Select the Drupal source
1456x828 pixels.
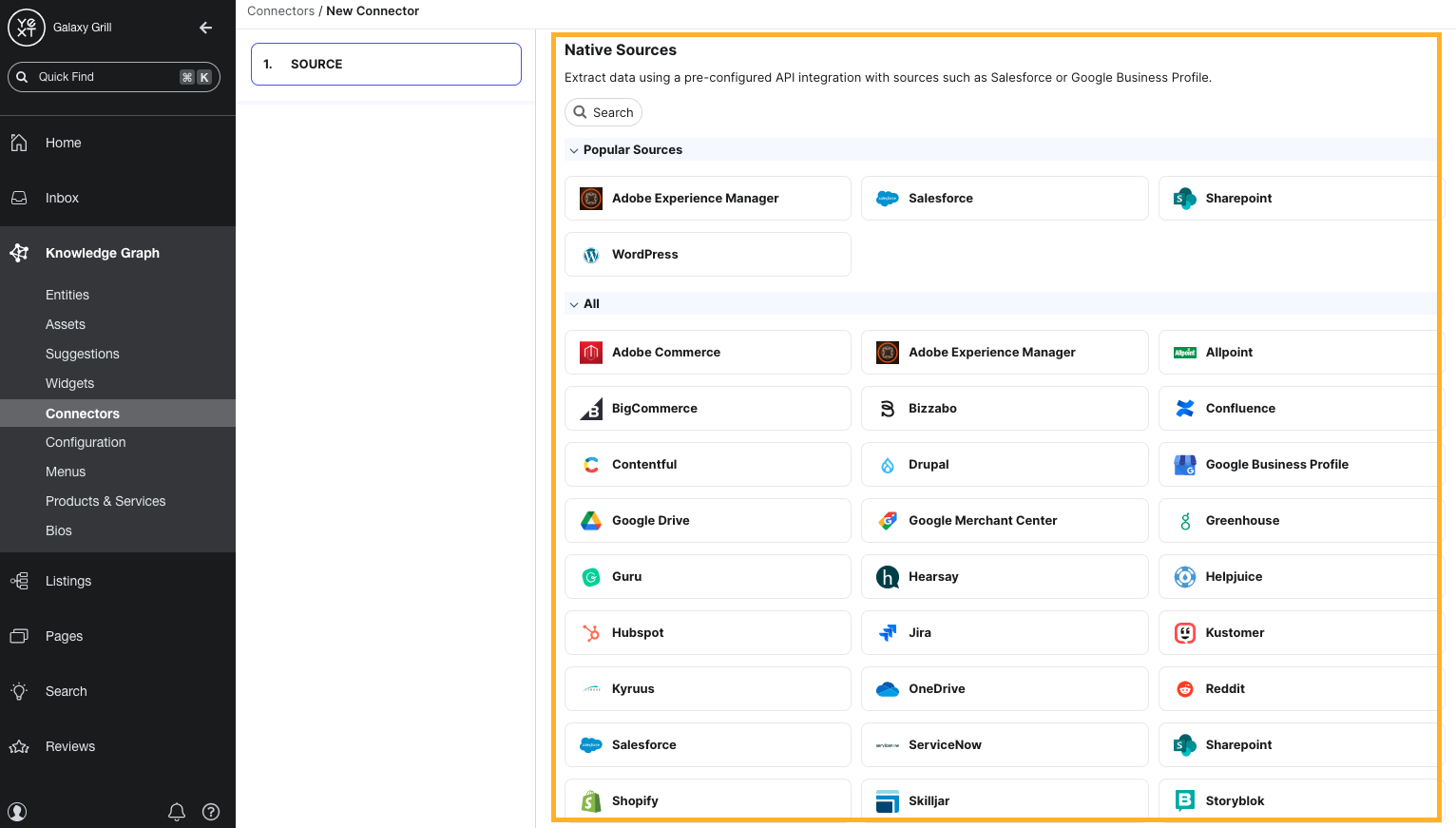pyautogui.click(x=1005, y=464)
